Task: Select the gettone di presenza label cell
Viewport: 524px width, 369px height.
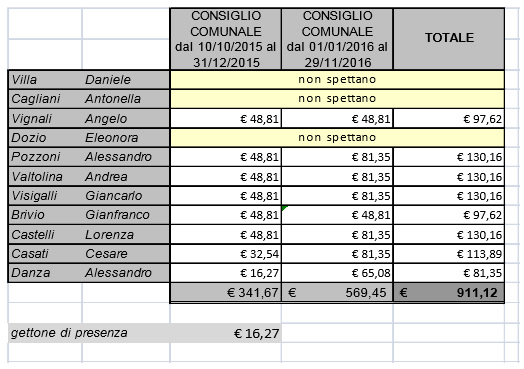Action: (x=89, y=333)
